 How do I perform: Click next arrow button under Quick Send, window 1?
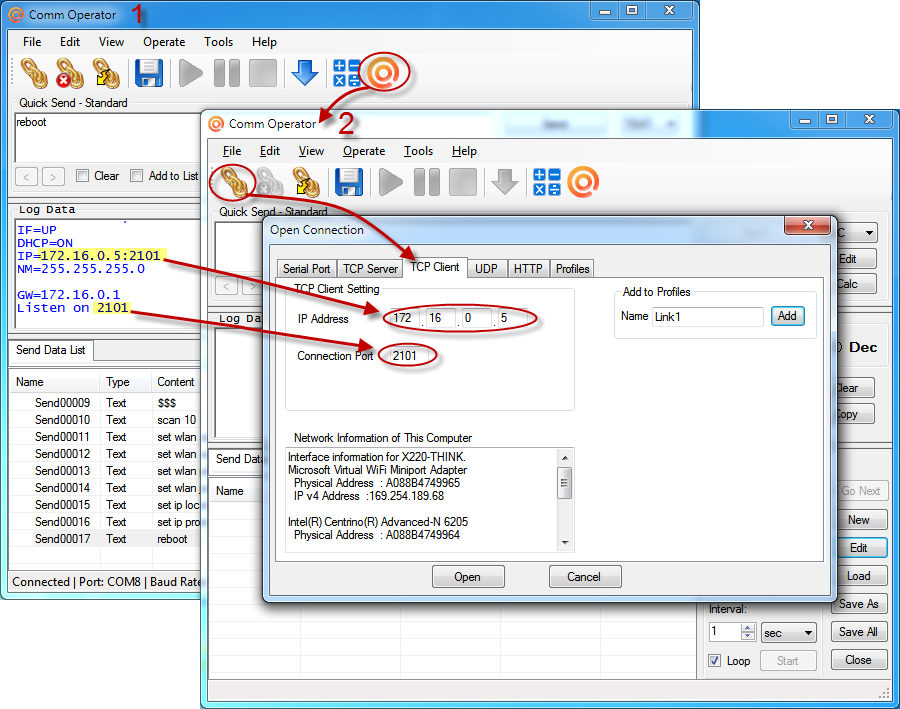pos(53,177)
